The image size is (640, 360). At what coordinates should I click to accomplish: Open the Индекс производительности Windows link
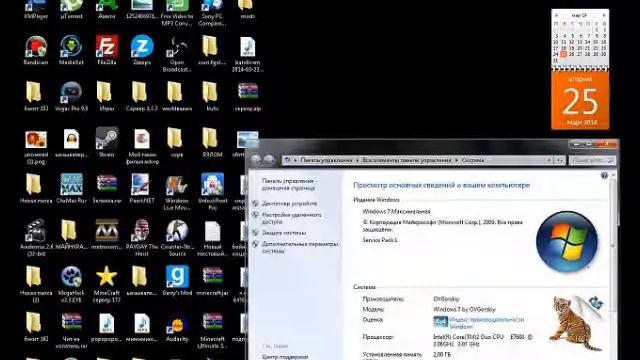[x=487, y=323]
